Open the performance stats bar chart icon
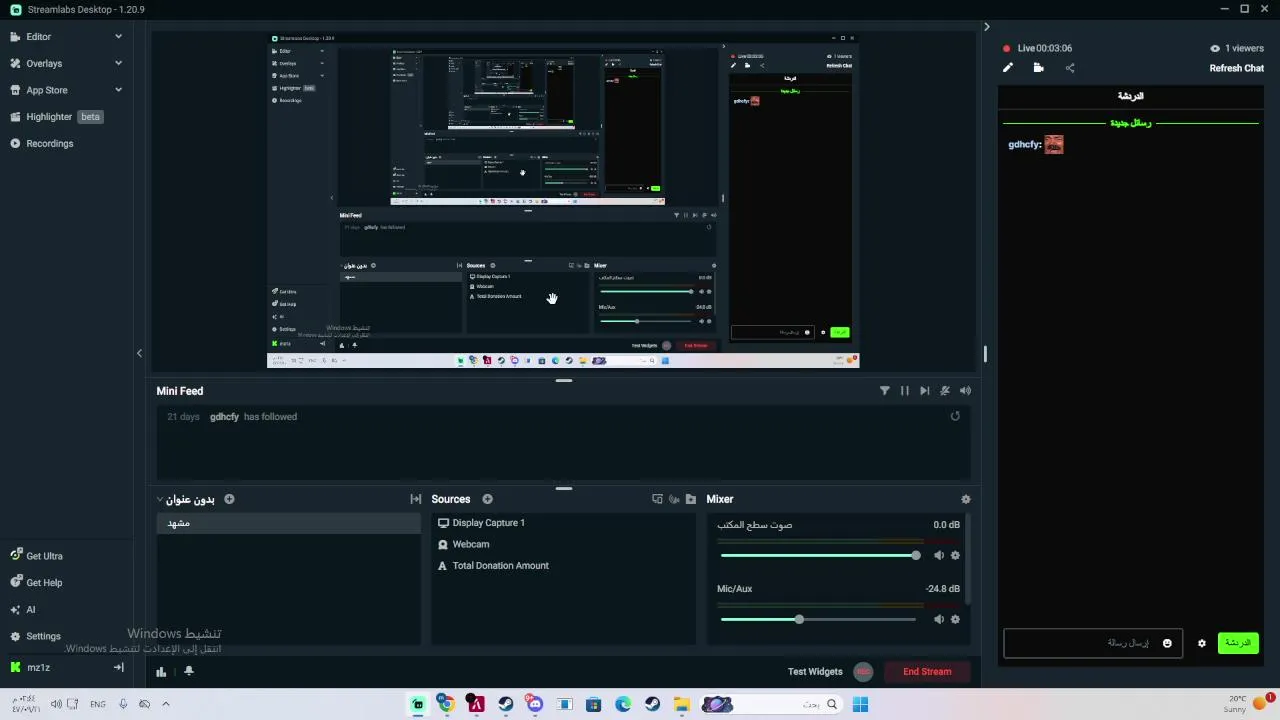The image size is (1280, 720). 161,671
